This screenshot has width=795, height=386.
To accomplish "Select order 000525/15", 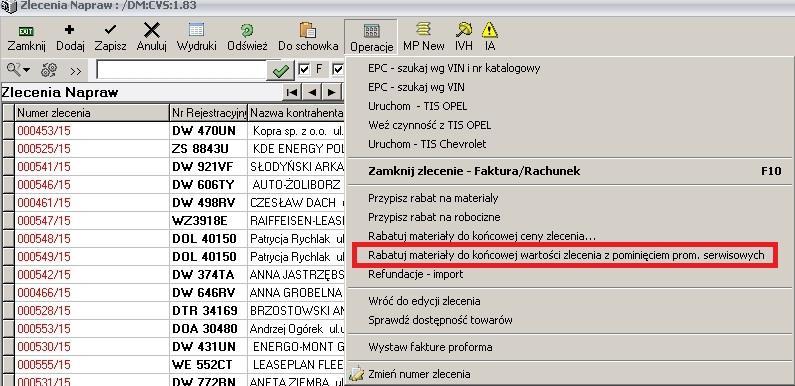I will click(x=44, y=149).
